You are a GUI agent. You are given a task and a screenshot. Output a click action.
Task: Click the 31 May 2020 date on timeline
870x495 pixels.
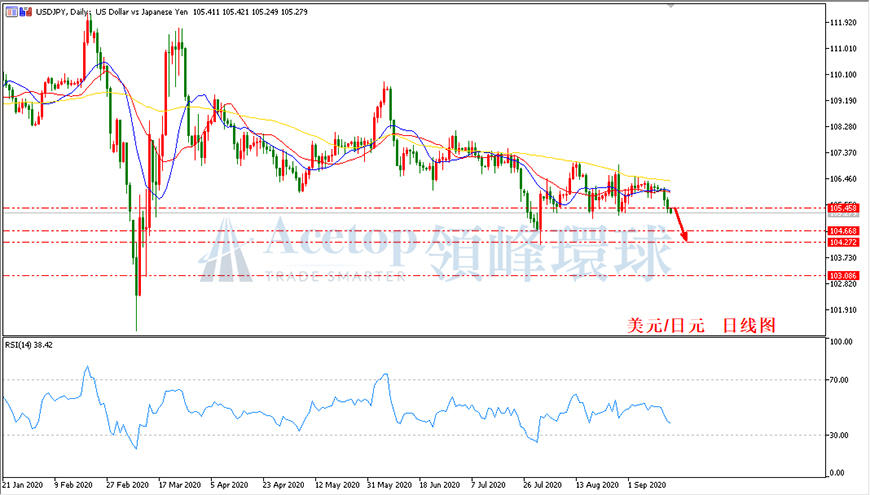(390, 485)
